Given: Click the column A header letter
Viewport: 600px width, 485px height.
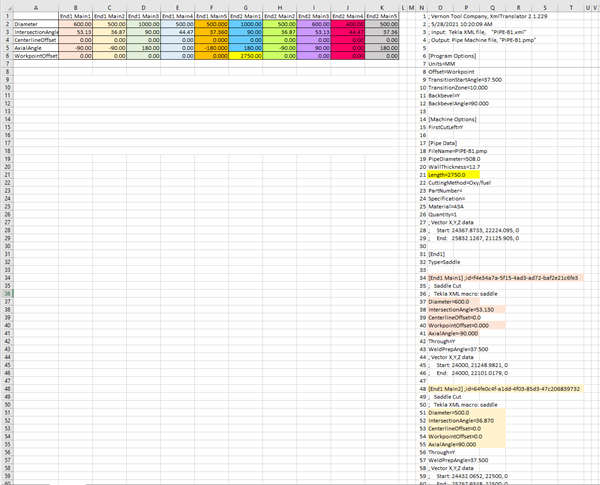Looking at the screenshot, I should 36,8.
